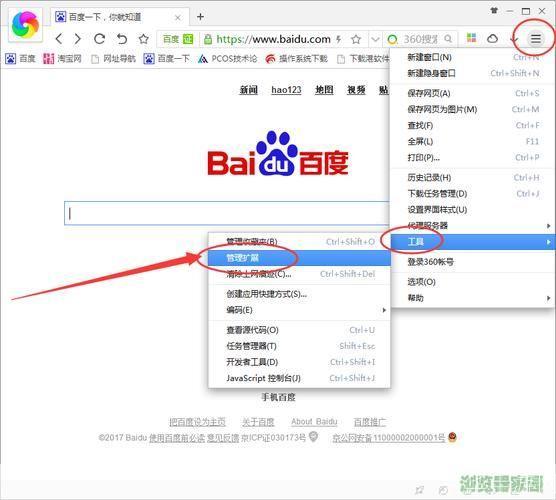Click the https://www.baidu.com address field
The image size is (556, 500).
pyautogui.click(x=273, y=39)
